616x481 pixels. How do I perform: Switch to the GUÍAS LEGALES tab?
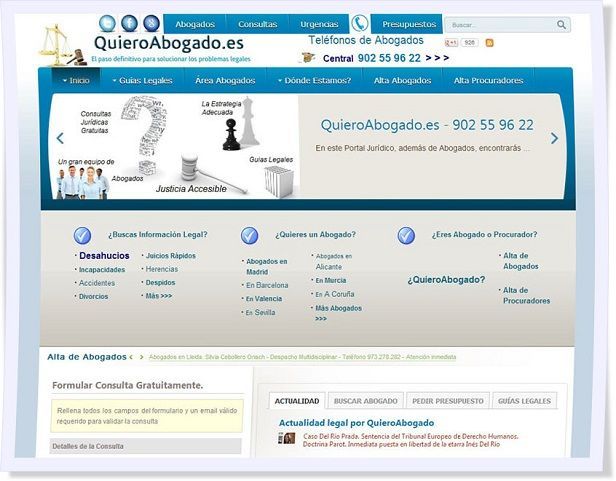tap(524, 401)
